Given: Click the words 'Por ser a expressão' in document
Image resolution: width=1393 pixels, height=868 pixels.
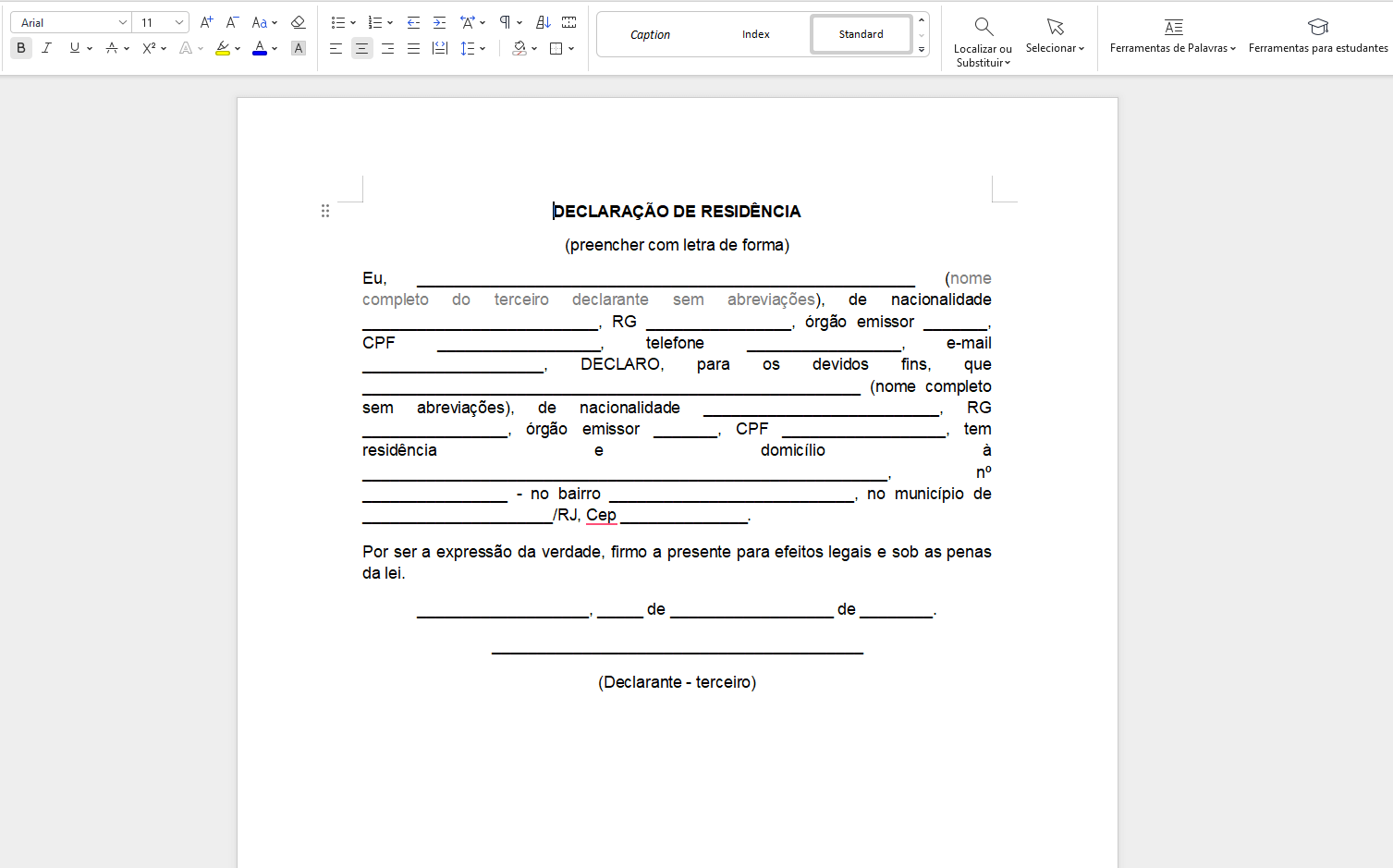Looking at the screenshot, I should (x=437, y=552).
